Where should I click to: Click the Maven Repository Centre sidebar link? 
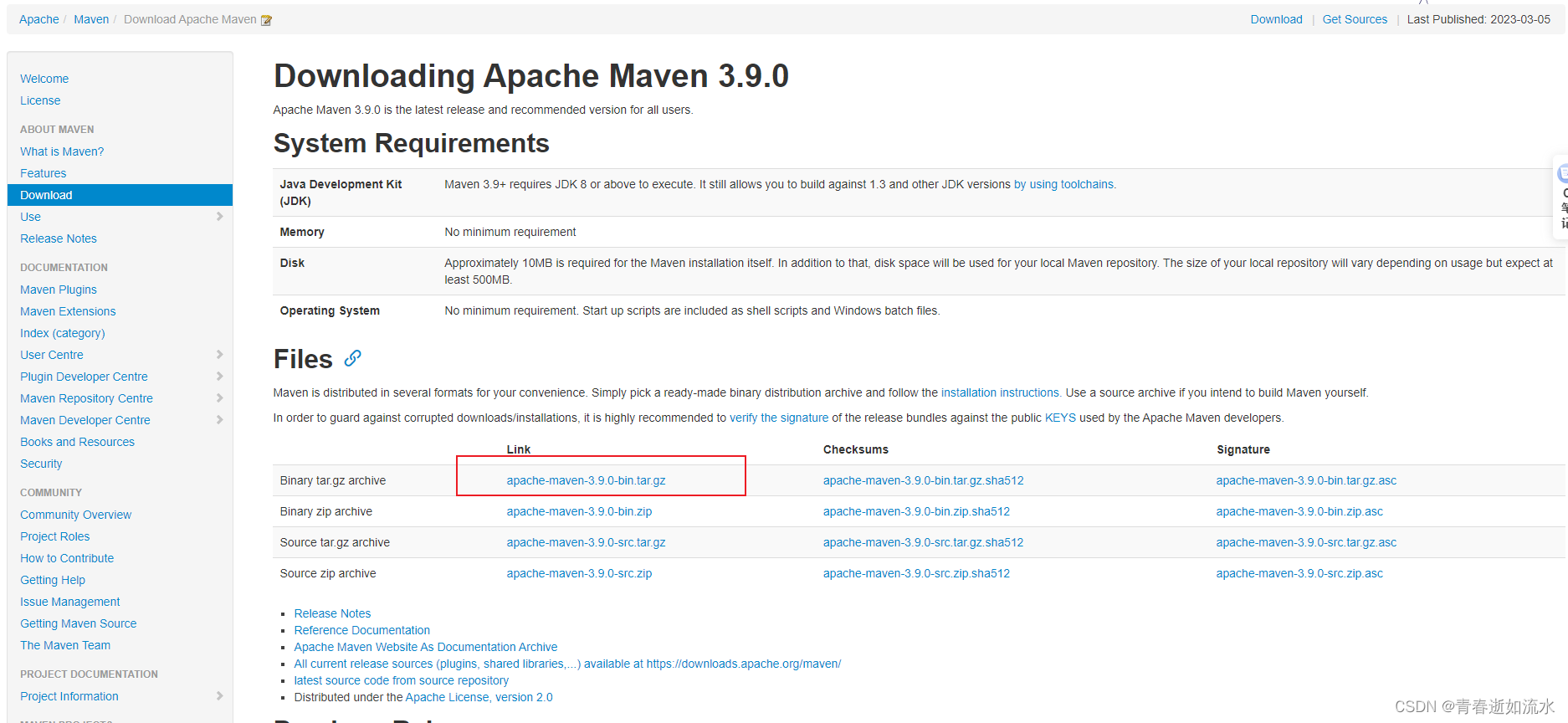pos(86,398)
